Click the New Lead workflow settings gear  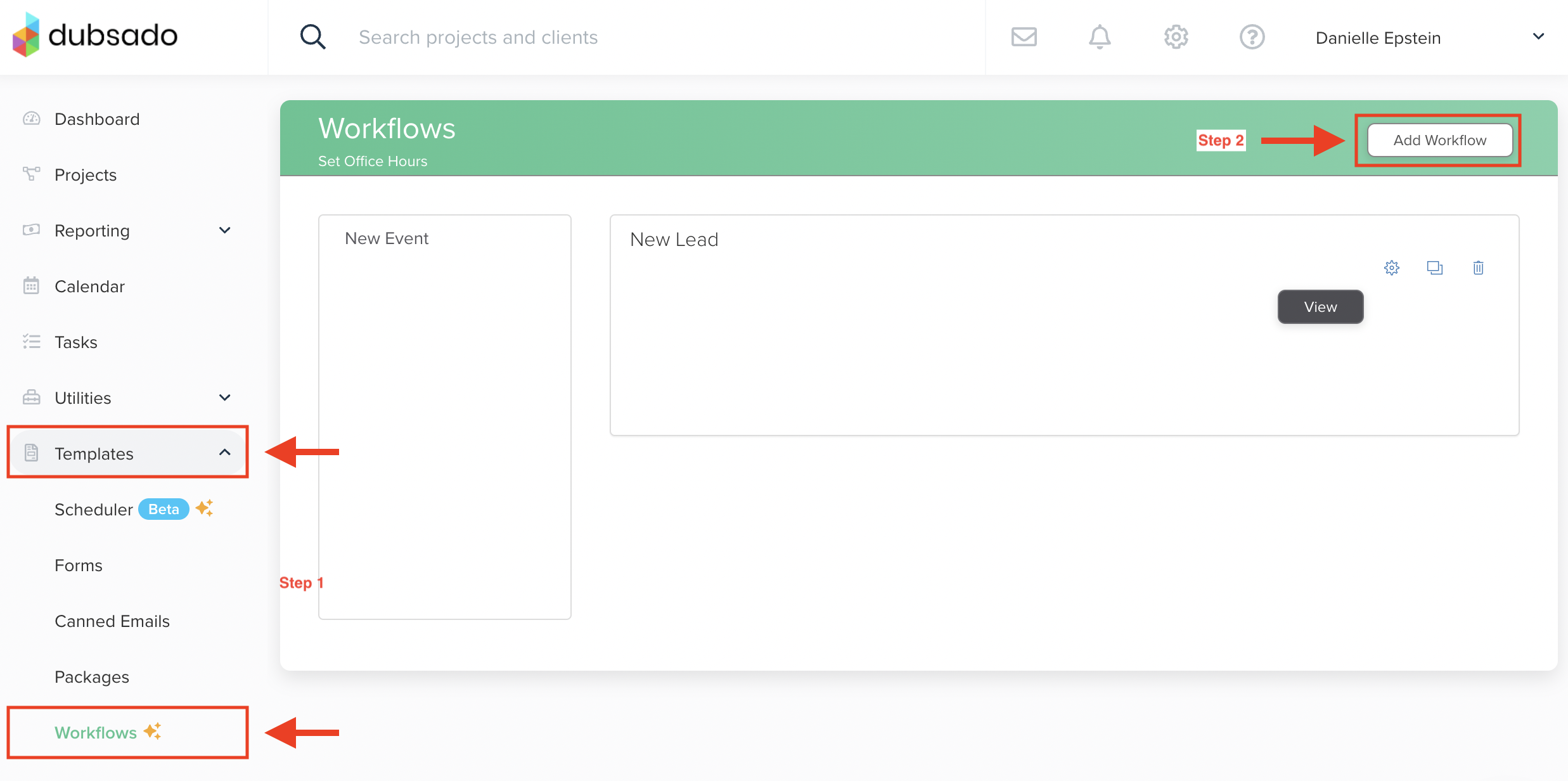pos(1391,268)
